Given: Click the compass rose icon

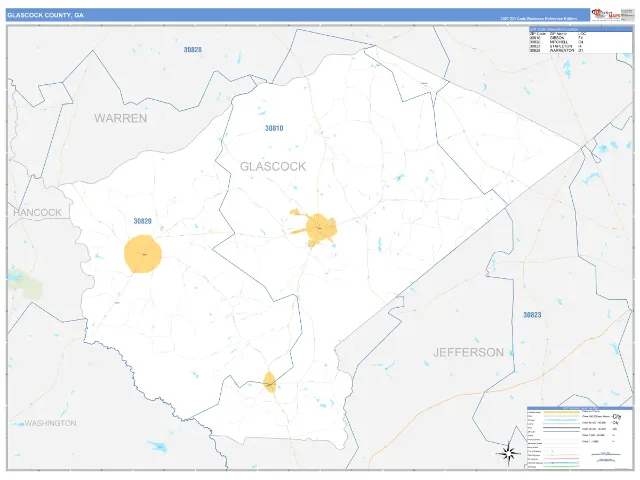Looking at the screenshot, I should pyautogui.click(x=509, y=453).
